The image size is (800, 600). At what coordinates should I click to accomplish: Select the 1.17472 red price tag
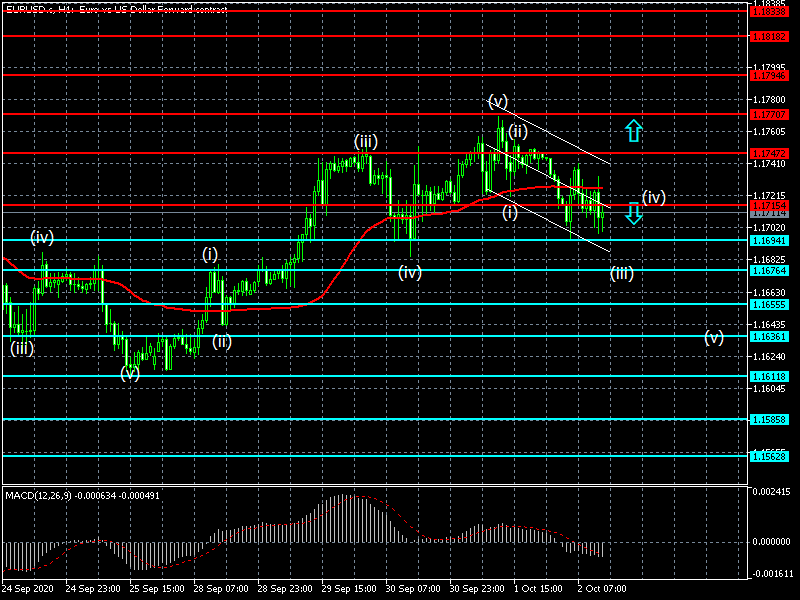(x=769, y=153)
